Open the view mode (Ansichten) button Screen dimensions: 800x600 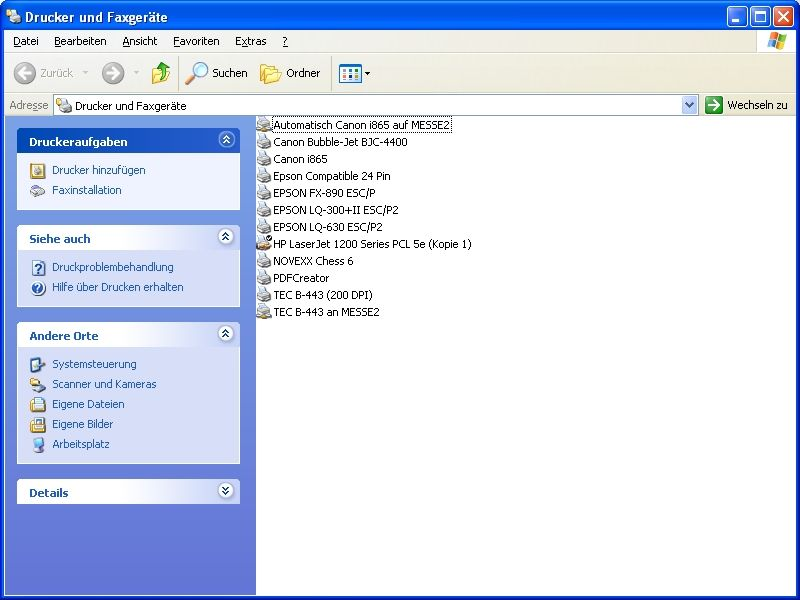pyautogui.click(x=350, y=73)
